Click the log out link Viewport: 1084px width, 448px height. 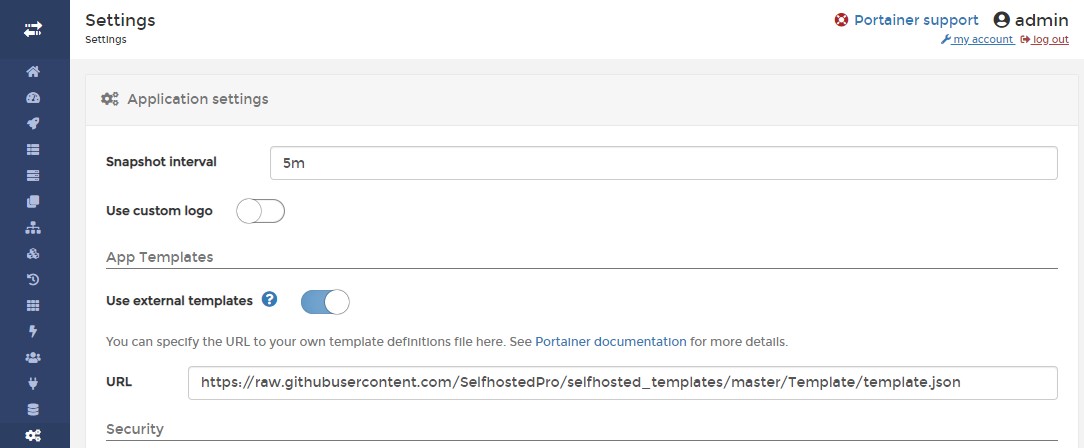1045,39
